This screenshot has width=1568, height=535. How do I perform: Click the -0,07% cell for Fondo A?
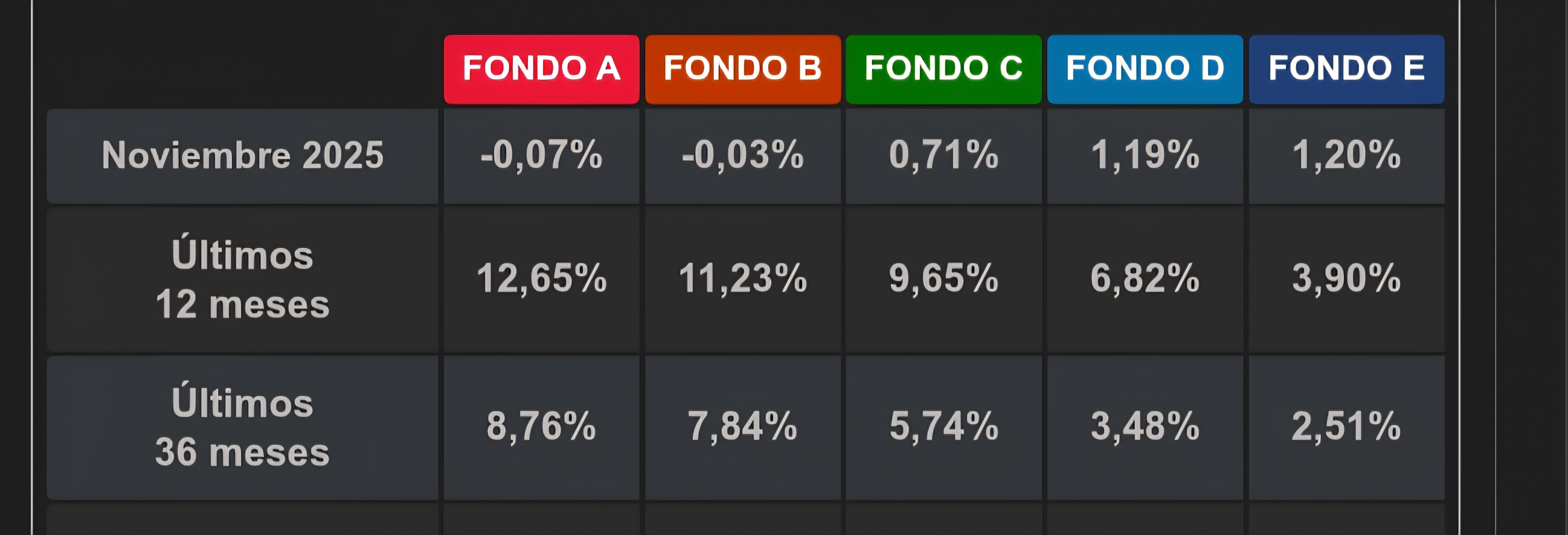541,155
